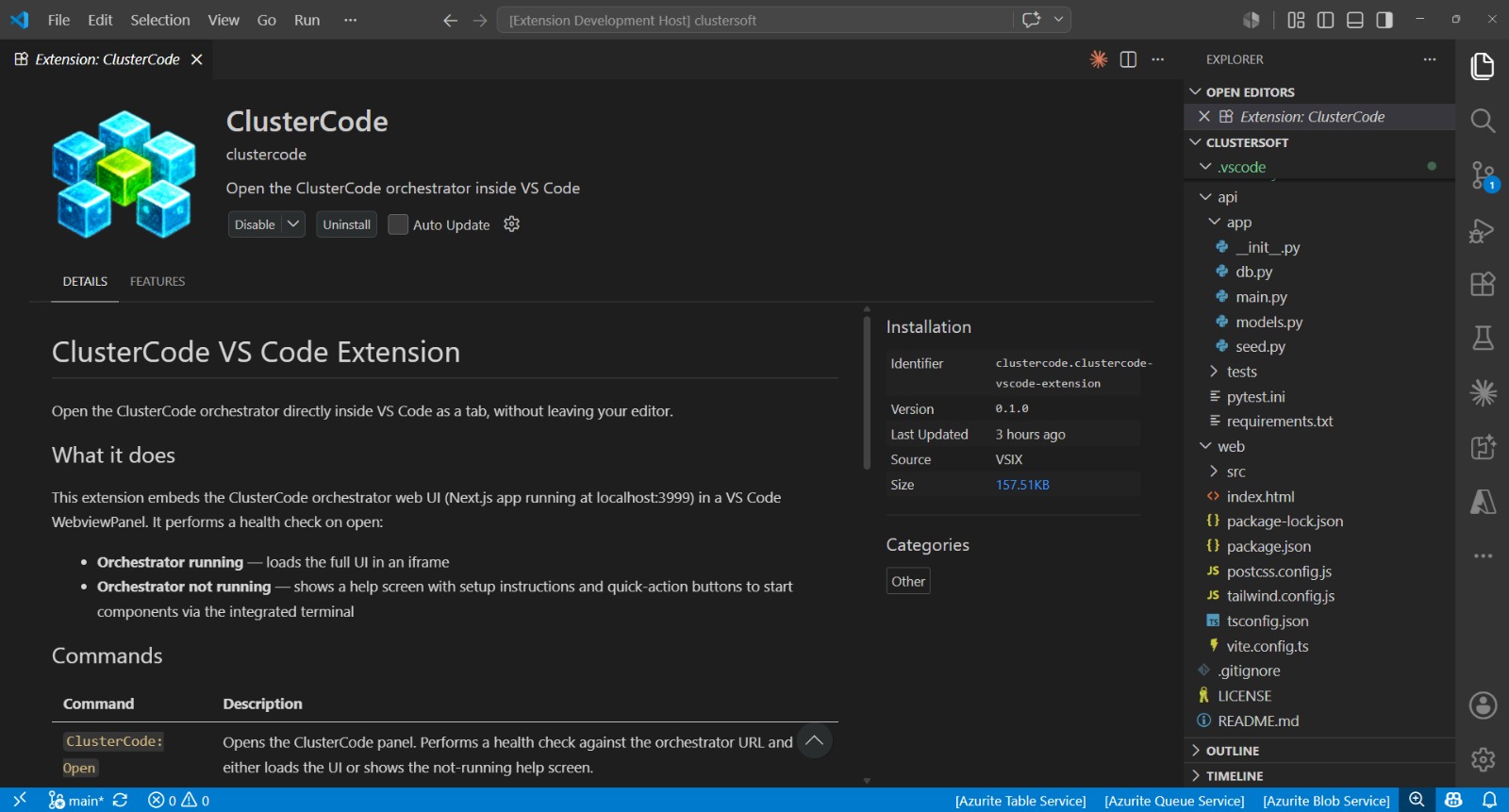Click the Disable button

255,224
